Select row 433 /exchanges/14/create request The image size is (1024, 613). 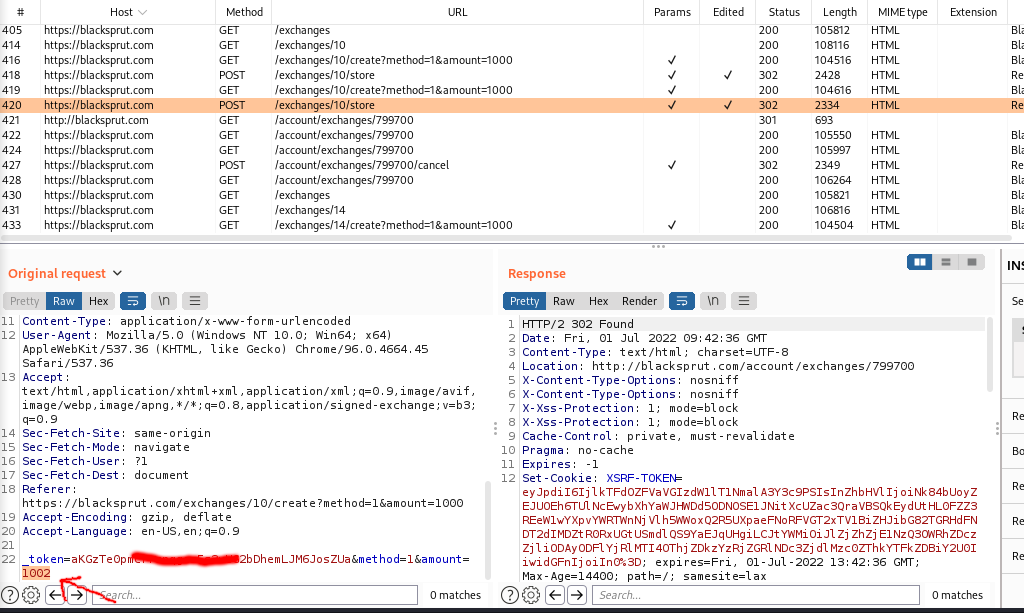point(512,225)
